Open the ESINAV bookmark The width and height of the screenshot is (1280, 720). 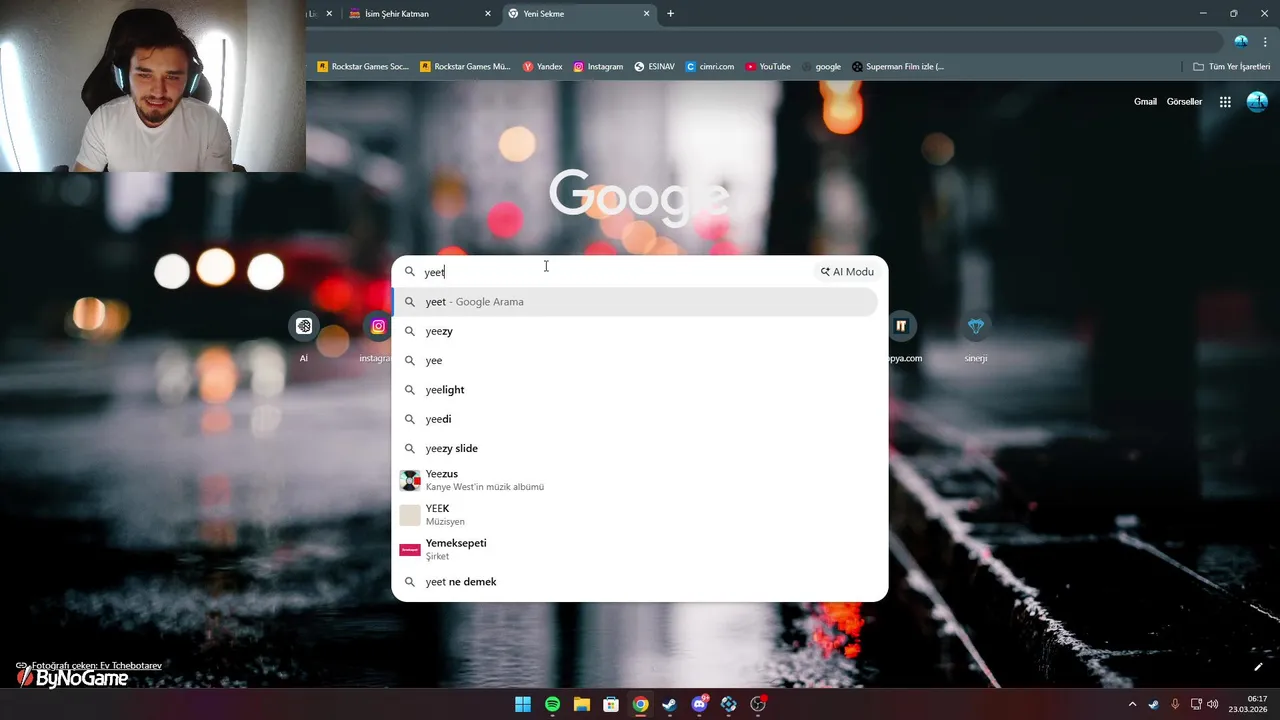[654, 67]
